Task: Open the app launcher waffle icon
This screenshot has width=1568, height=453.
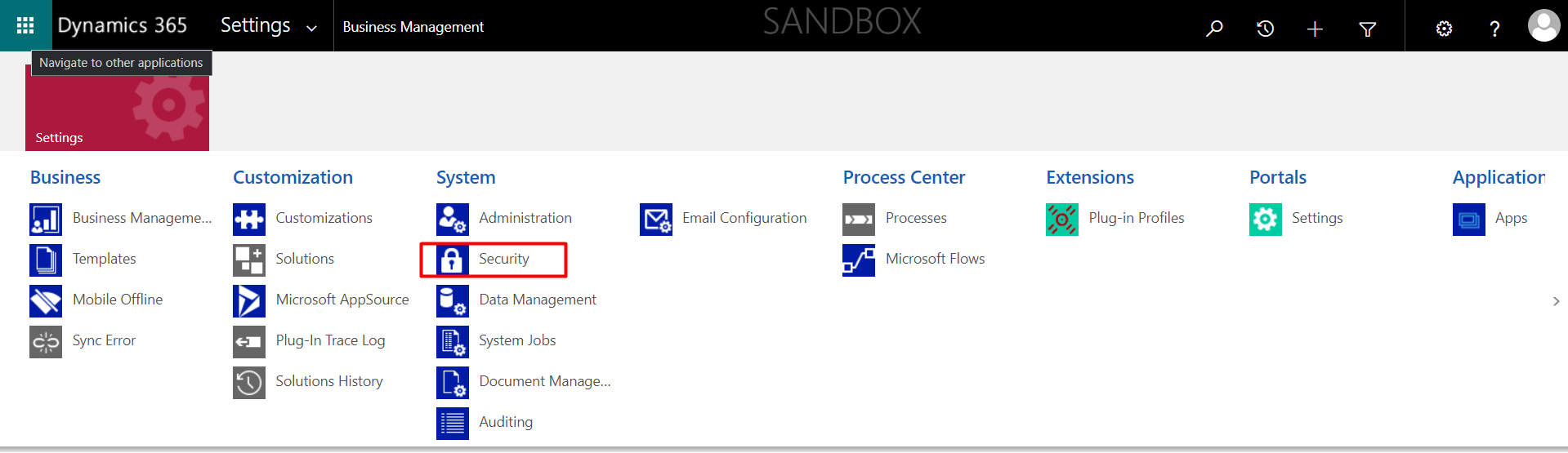Action: [x=25, y=26]
